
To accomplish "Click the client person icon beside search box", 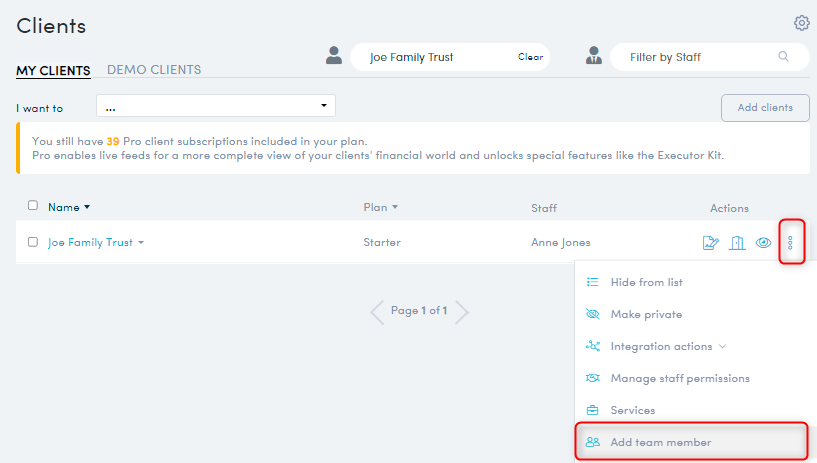I will [x=334, y=55].
